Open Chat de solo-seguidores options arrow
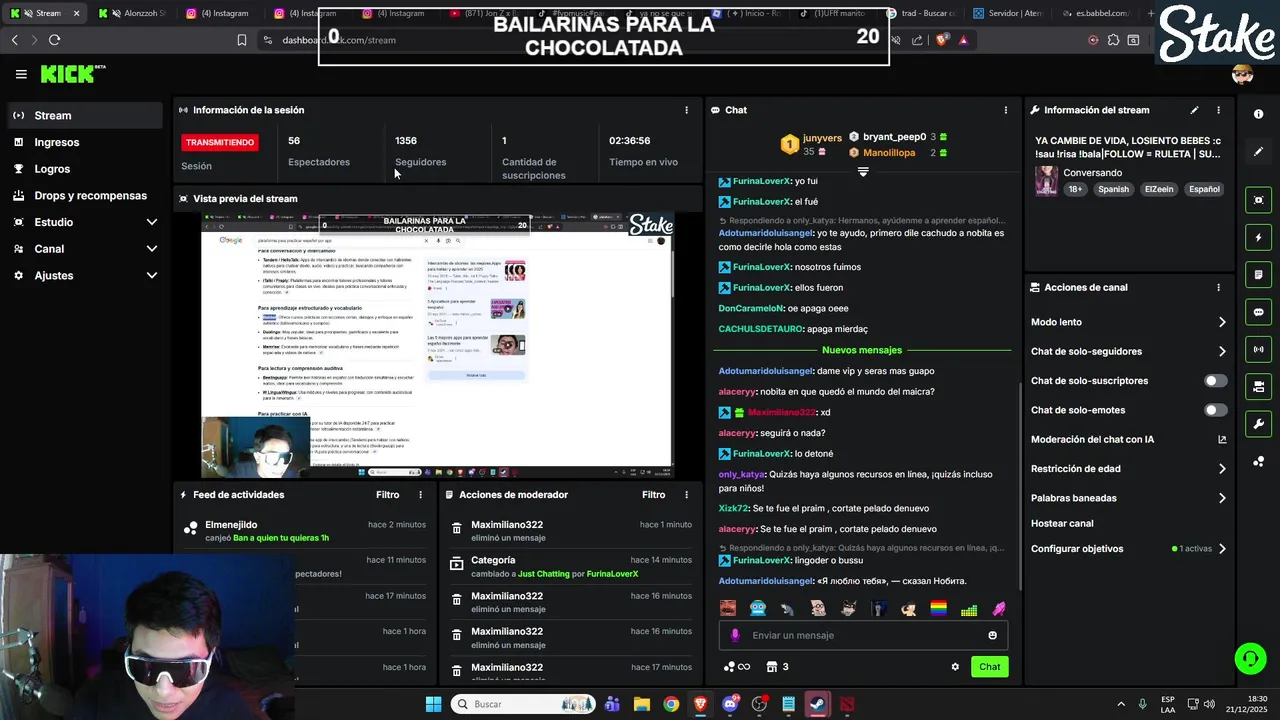This screenshot has width=1280, height=720. coord(1222,351)
